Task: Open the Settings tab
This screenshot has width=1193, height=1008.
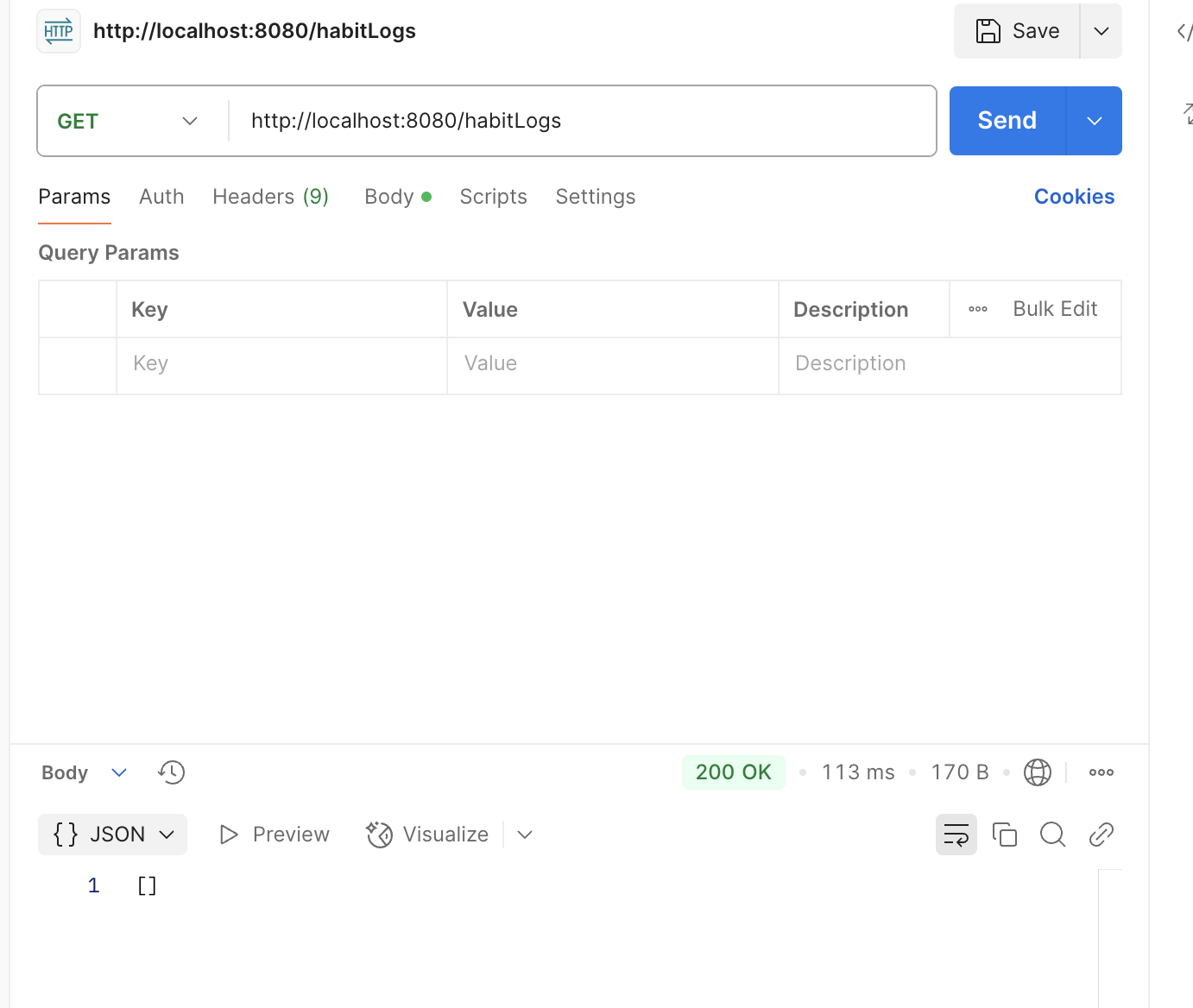Action: pos(596,197)
